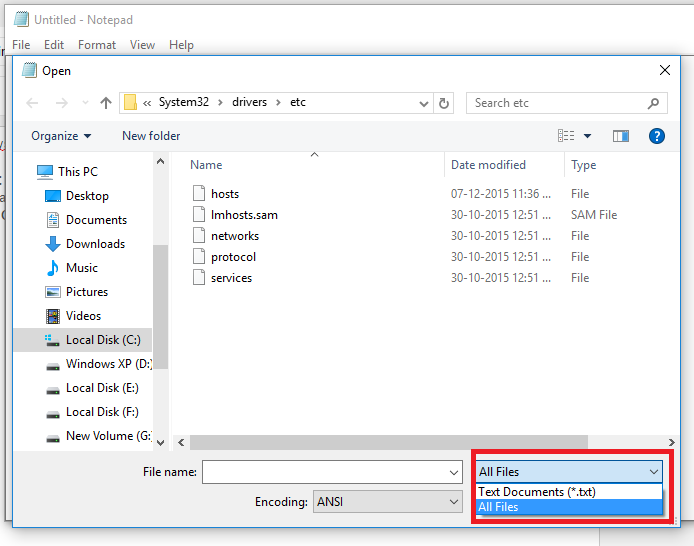
Task: Click the search magnifier icon
Action: click(653, 103)
